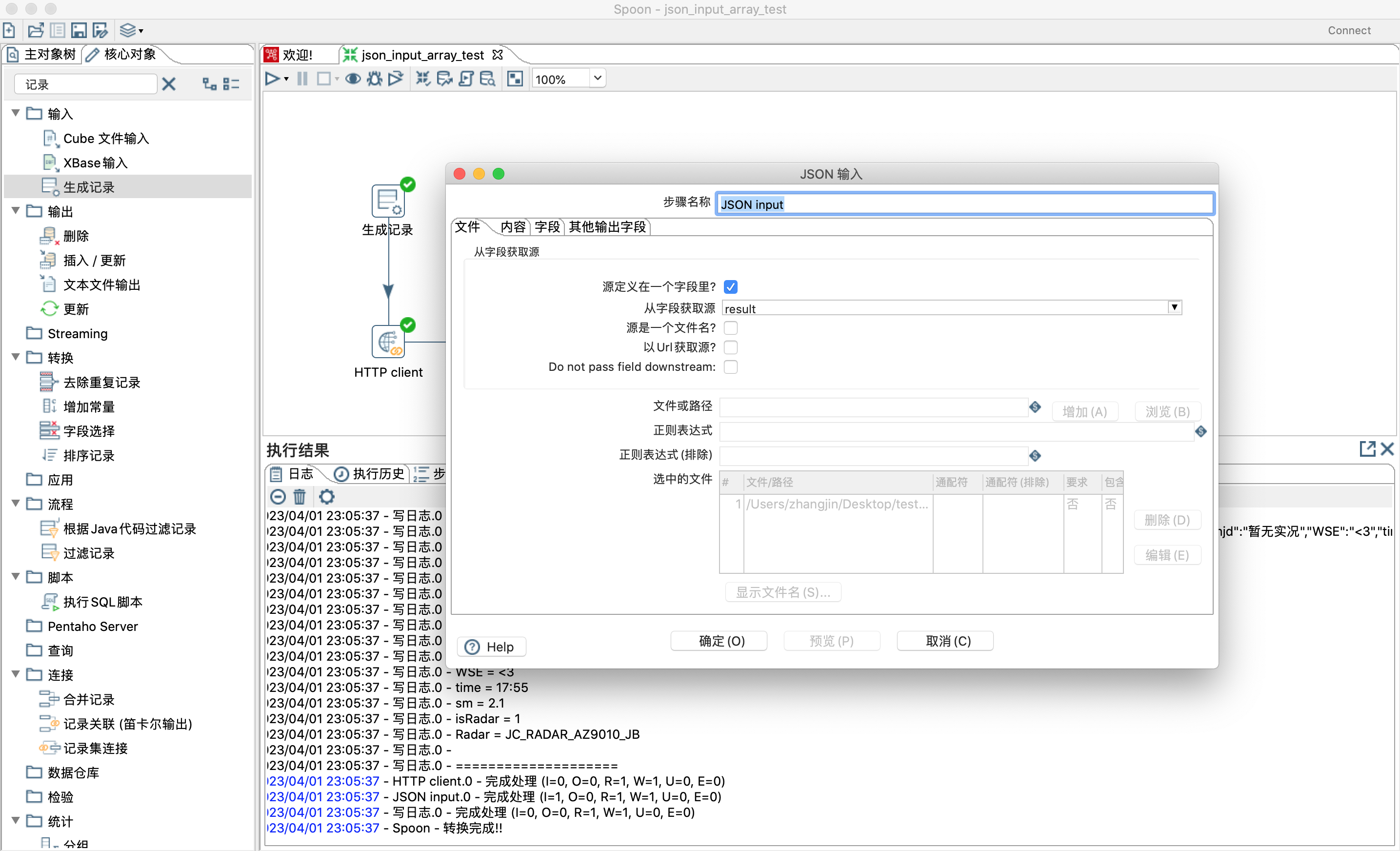Open the 执行历史 tab
Screen dimensions: 1400x851
click(x=370, y=473)
